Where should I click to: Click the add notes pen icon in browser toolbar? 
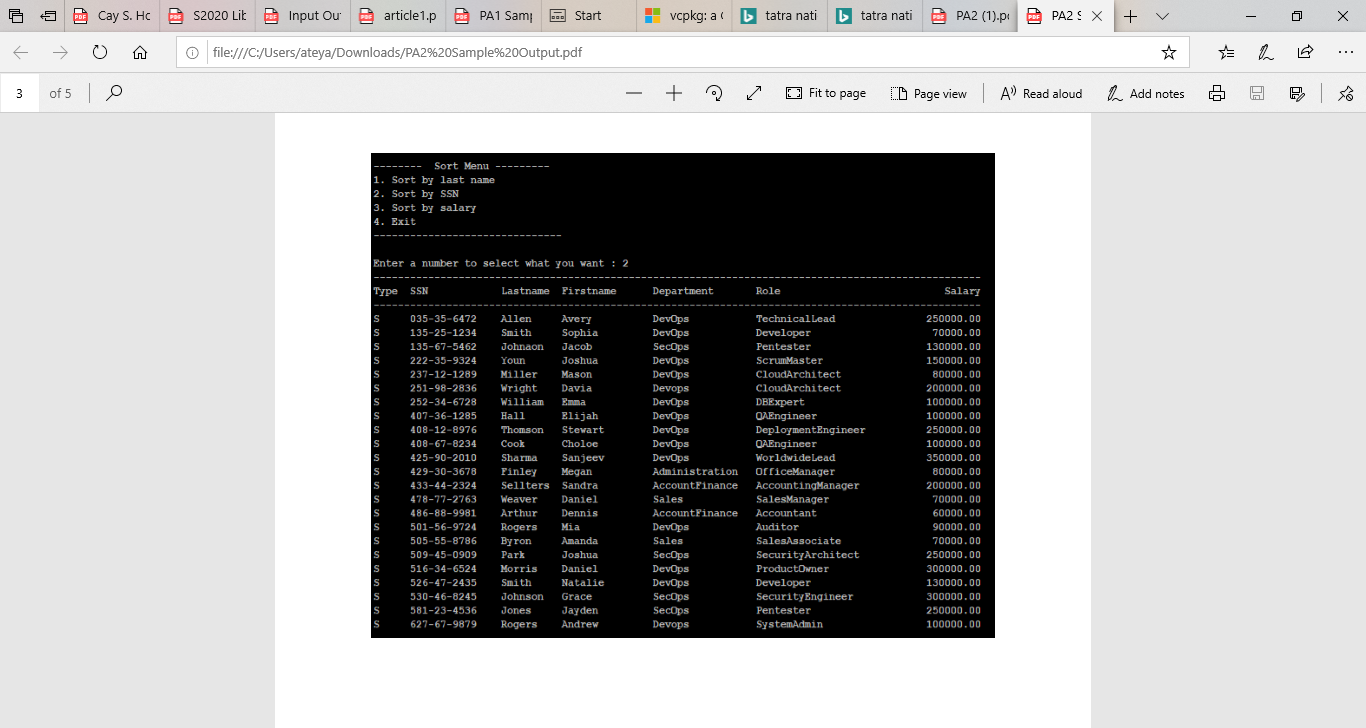tap(1265, 53)
